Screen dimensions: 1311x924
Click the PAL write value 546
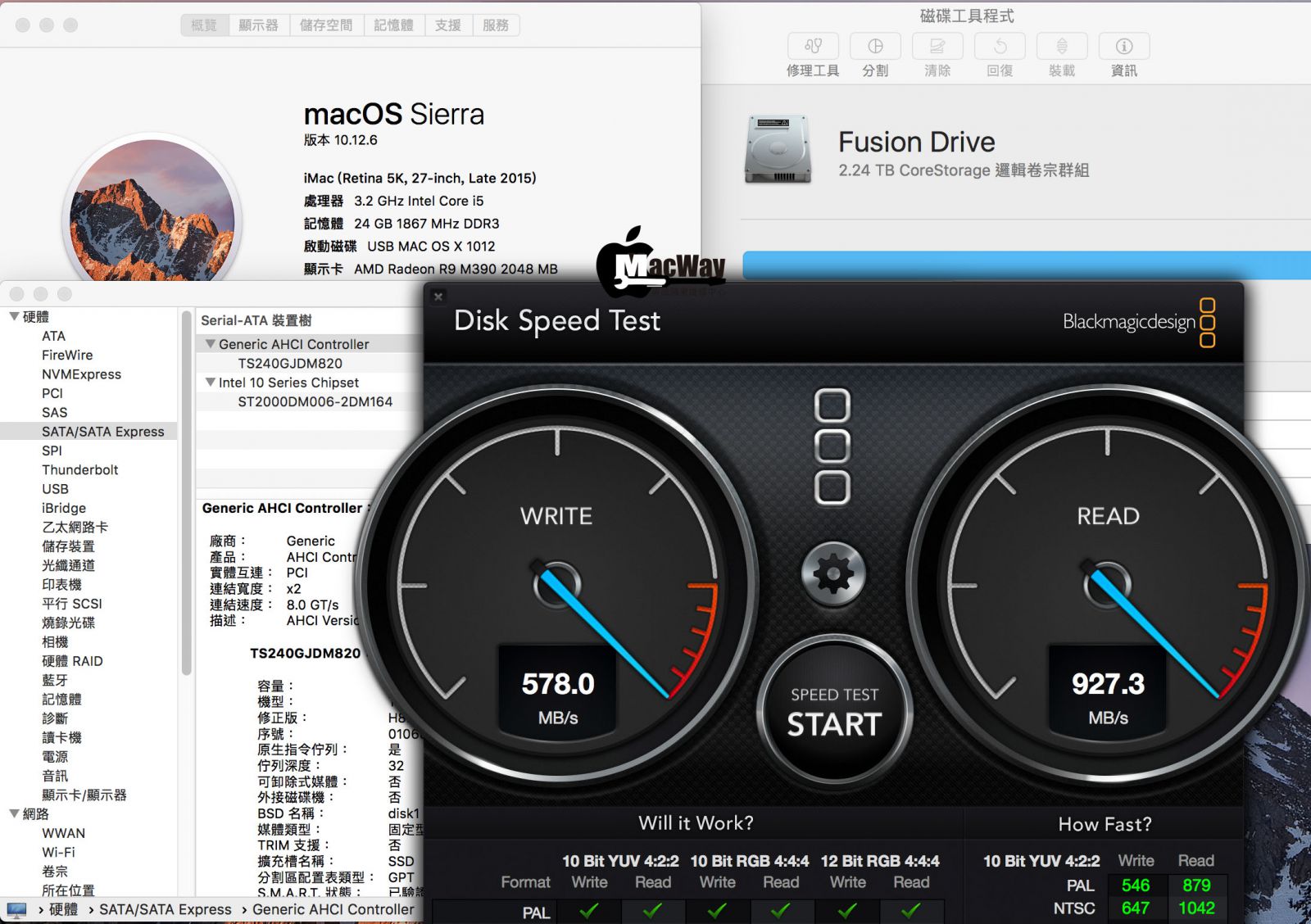(1135, 885)
